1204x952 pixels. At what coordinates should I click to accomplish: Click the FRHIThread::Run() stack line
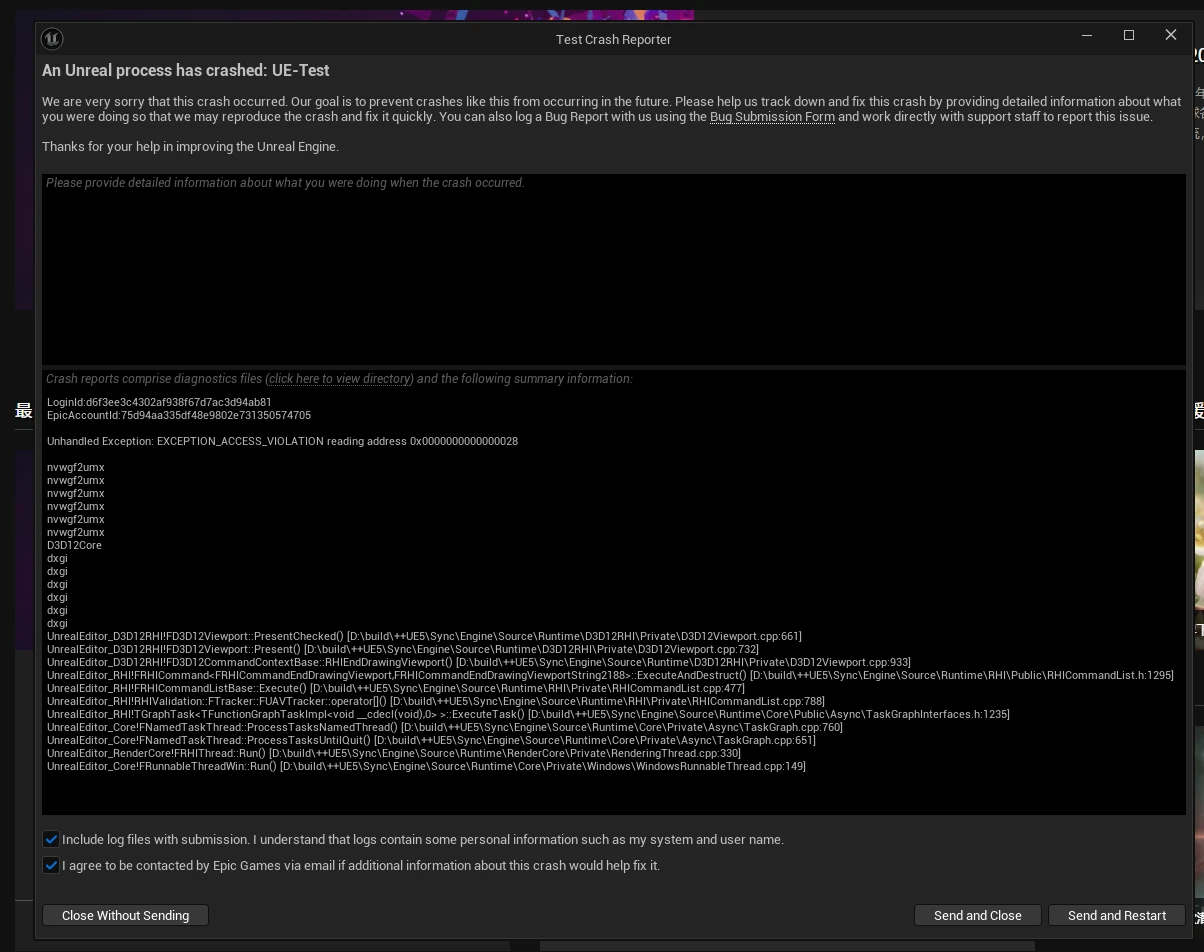(x=394, y=753)
